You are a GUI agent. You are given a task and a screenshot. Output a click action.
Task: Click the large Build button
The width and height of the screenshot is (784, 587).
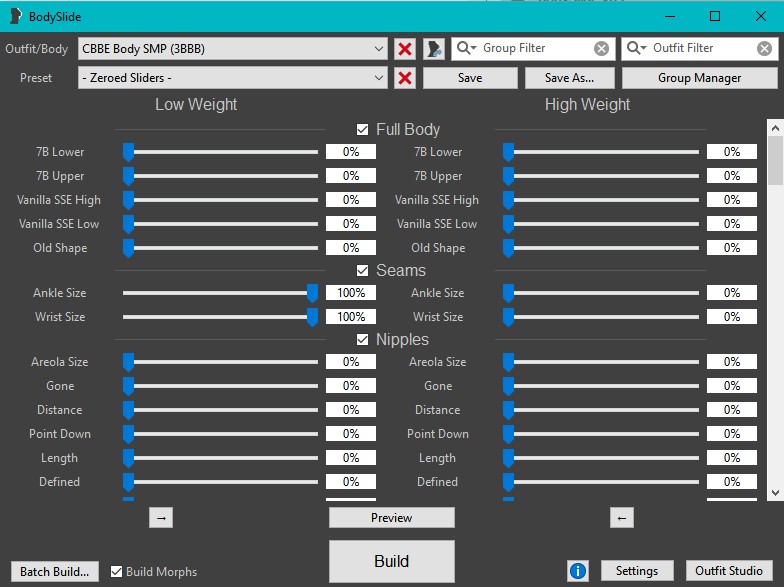click(x=392, y=561)
